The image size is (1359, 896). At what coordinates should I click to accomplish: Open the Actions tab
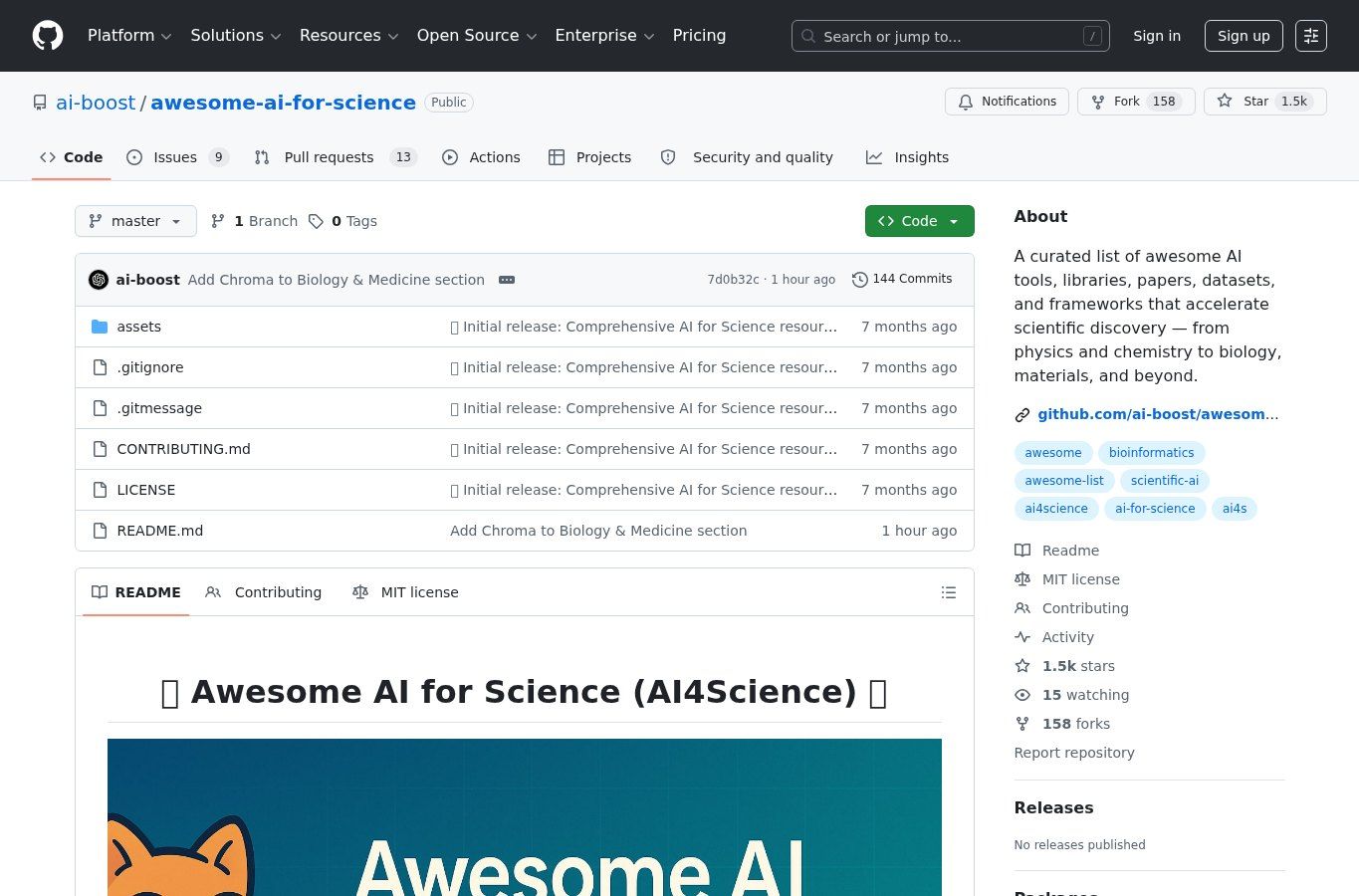pos(481,157)
